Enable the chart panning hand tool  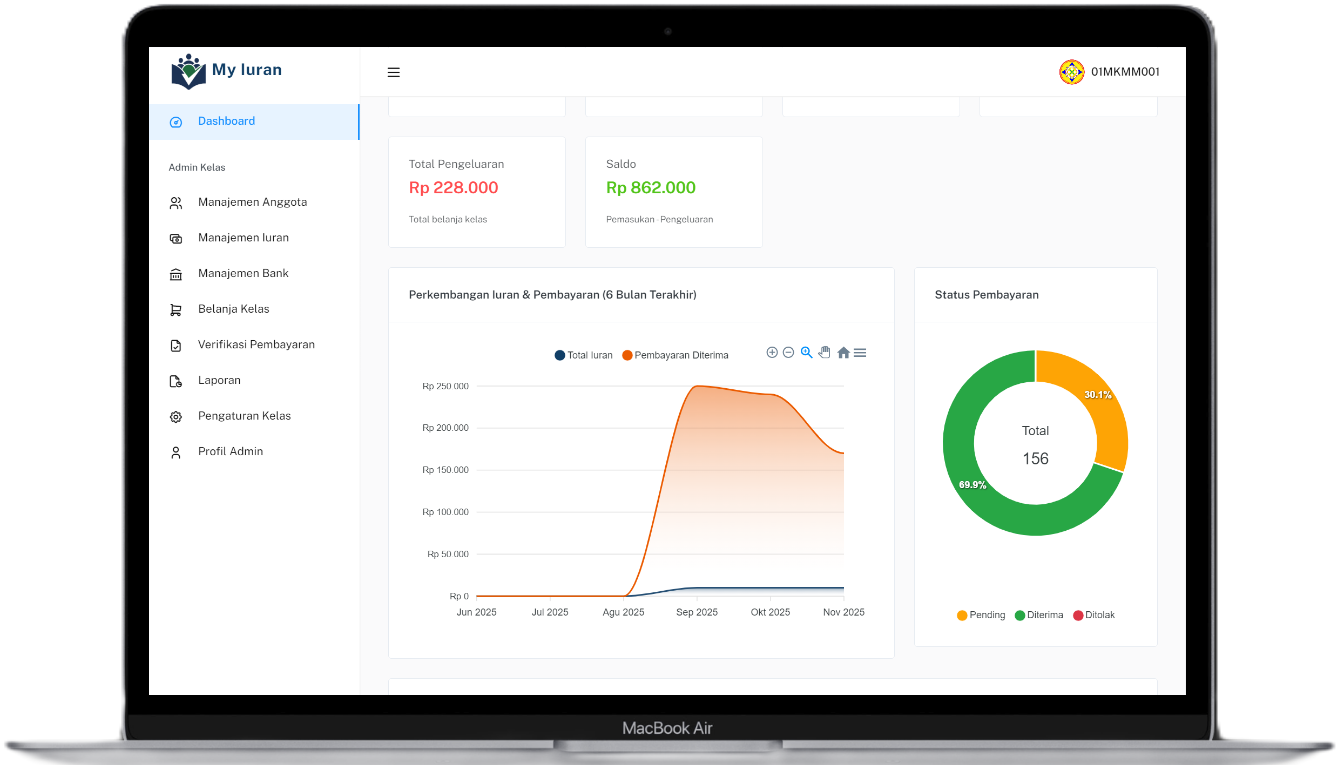pyautogui.click(x=824, y=353)
